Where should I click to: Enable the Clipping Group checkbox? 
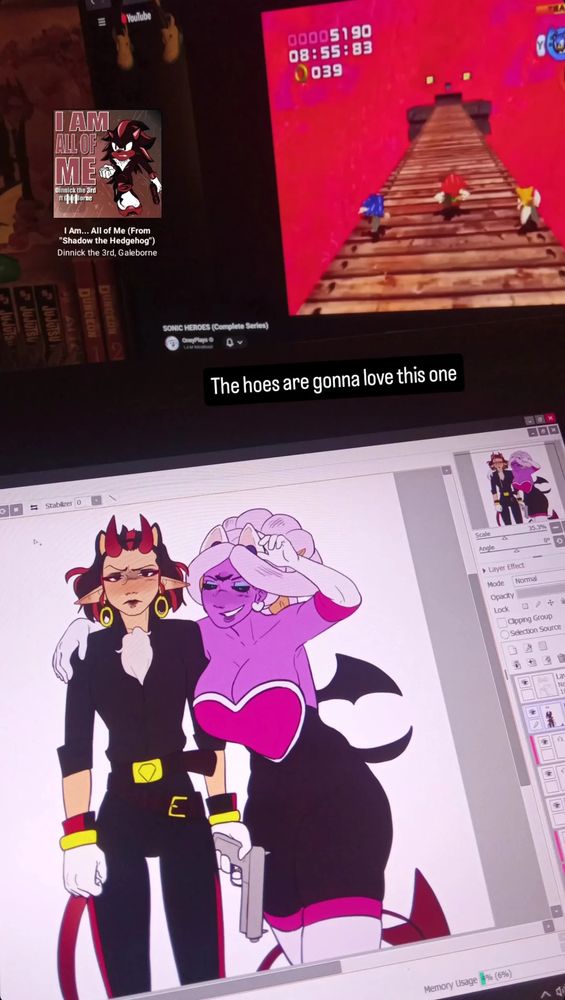[502, 622]
